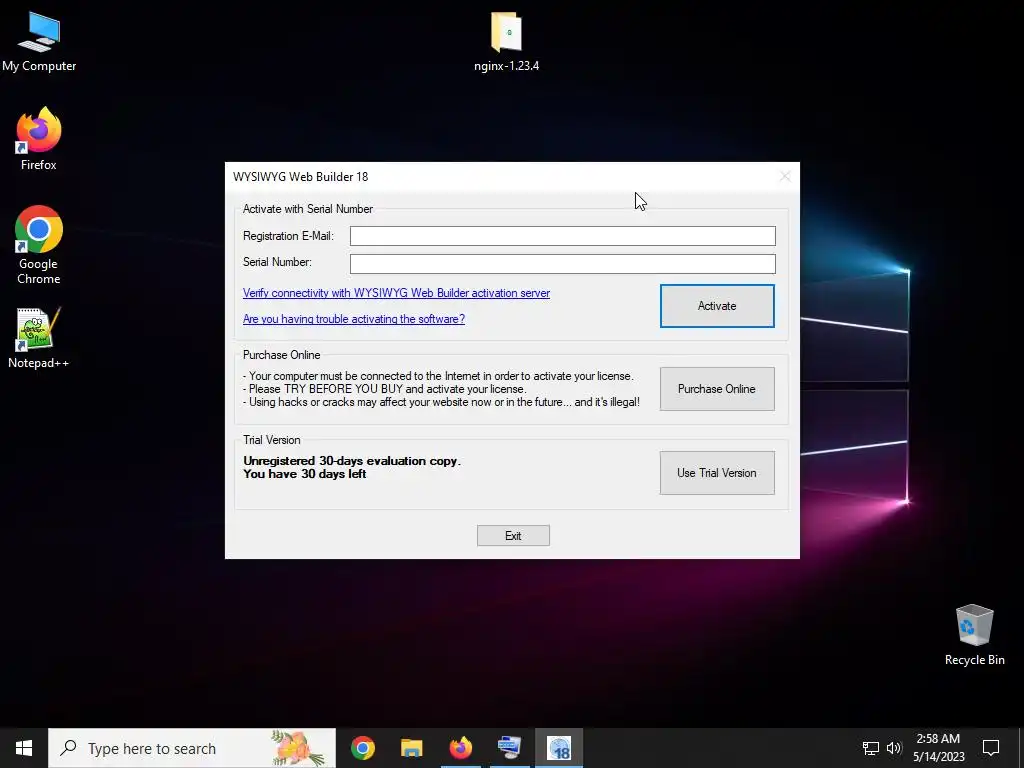1024x768 pixels.
Task: Click the Purchase Online button
Action: (x=717, y=389)
